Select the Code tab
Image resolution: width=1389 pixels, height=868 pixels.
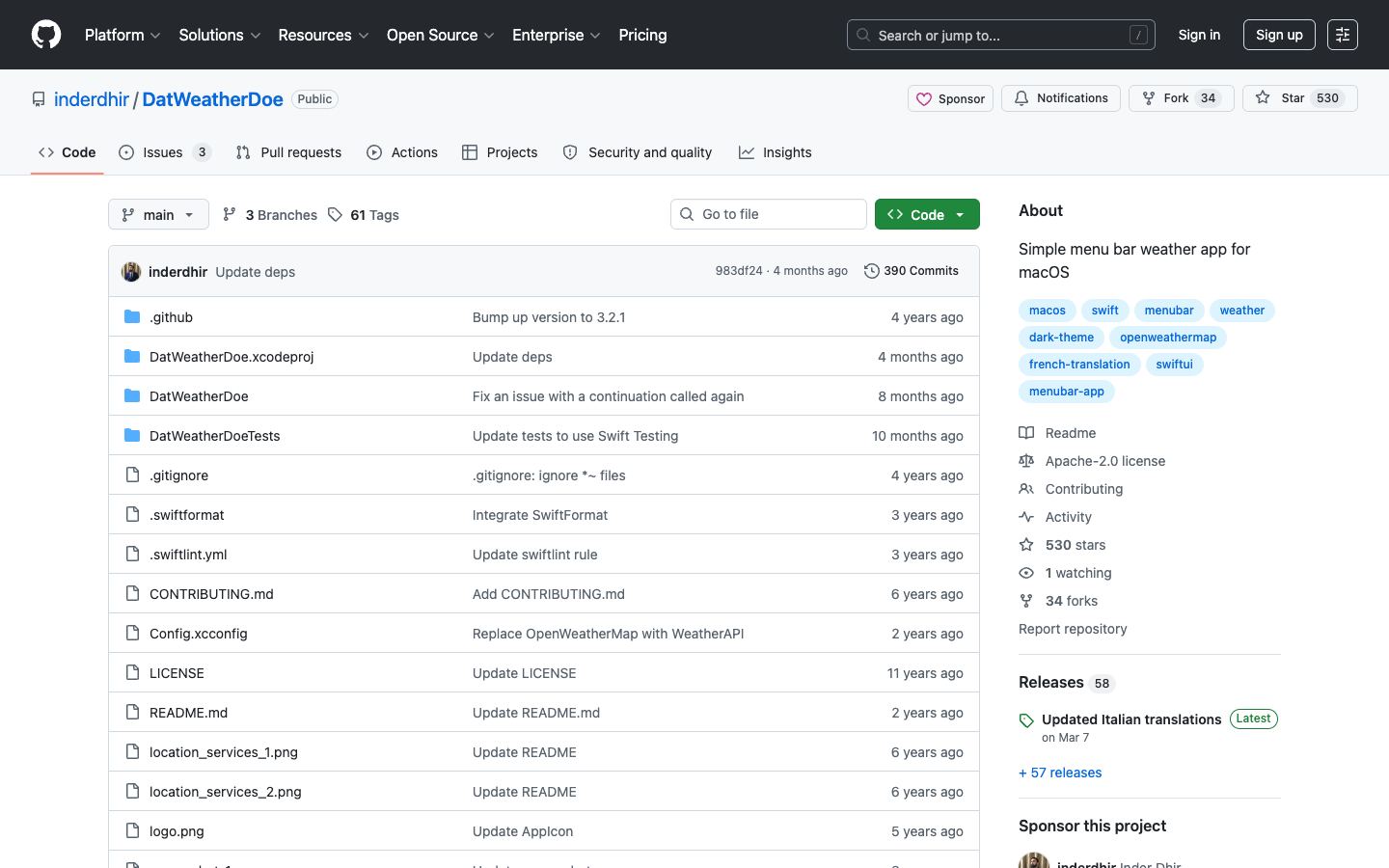pyautogui.click(x=67, y=152)
